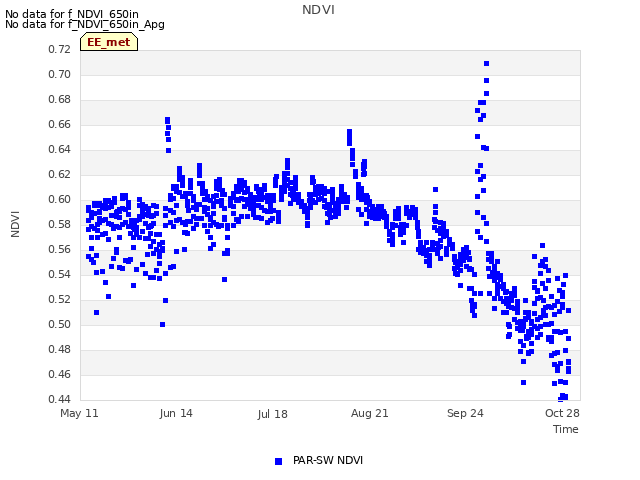Image resolution: width=640 pixels, height=480 pixels.
Task: Click the Time x-axis label
Action: tap(566, 429)
